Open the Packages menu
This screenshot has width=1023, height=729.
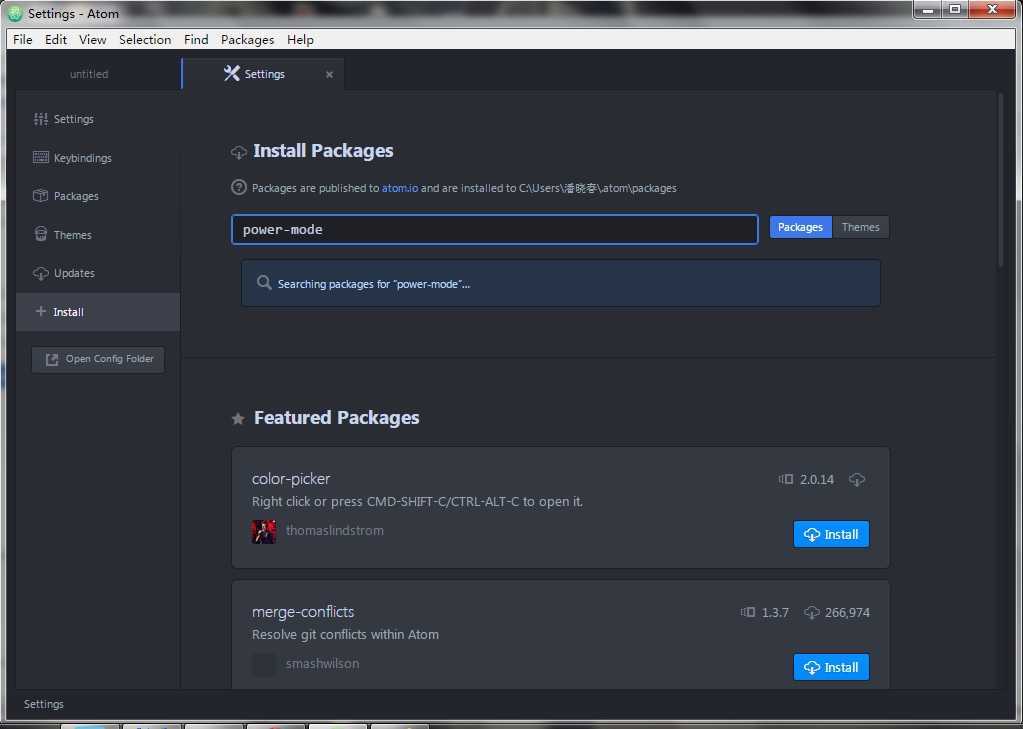click(247, 40)
